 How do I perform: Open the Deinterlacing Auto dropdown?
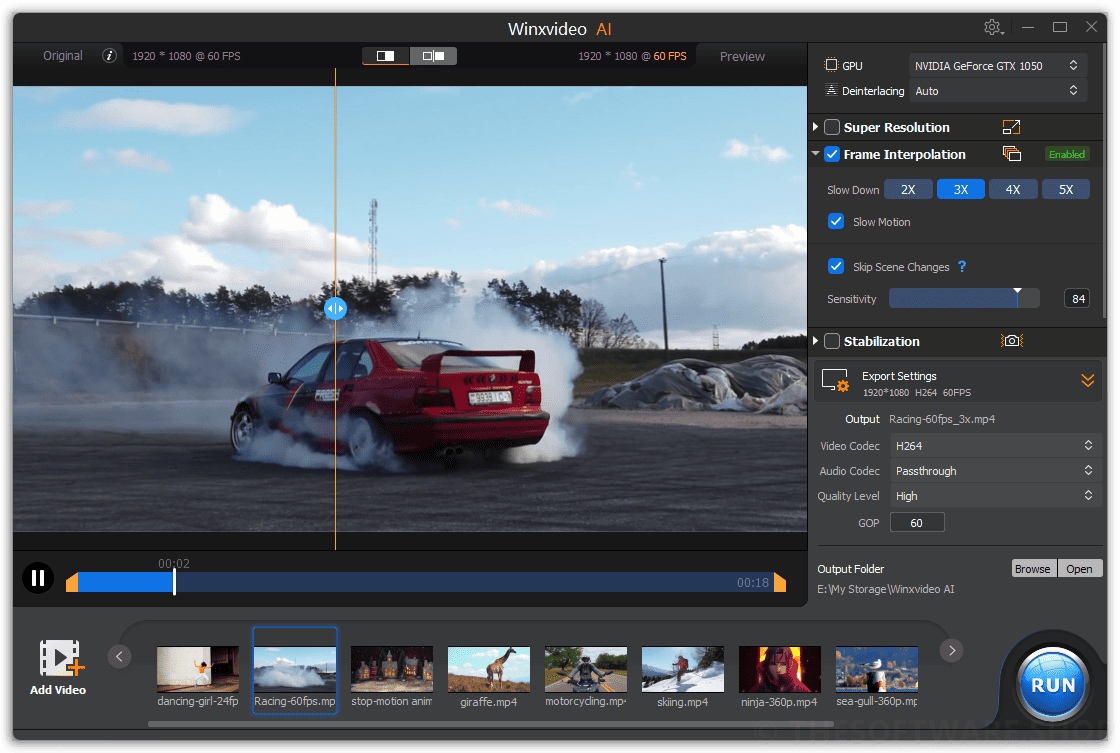tap(998, 90)
